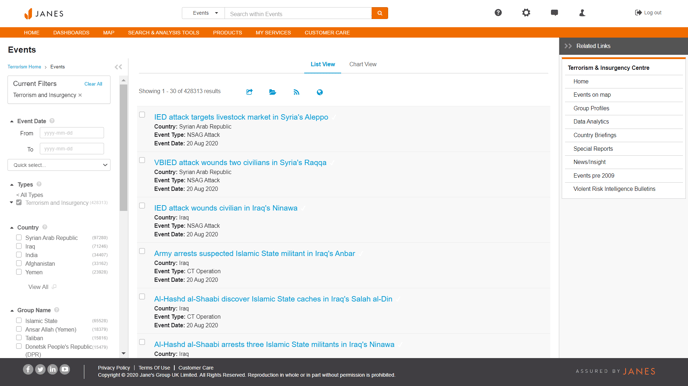Open the Privacy Policy footer link
Viewport: 688px width, 386px height.
point(114,368)
